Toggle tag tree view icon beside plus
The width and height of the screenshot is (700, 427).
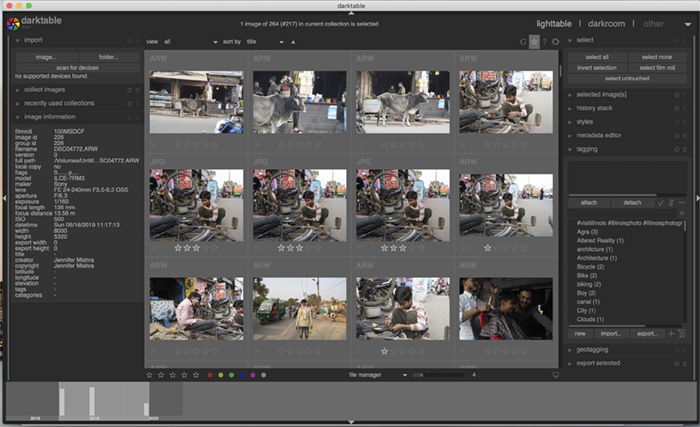682,334
